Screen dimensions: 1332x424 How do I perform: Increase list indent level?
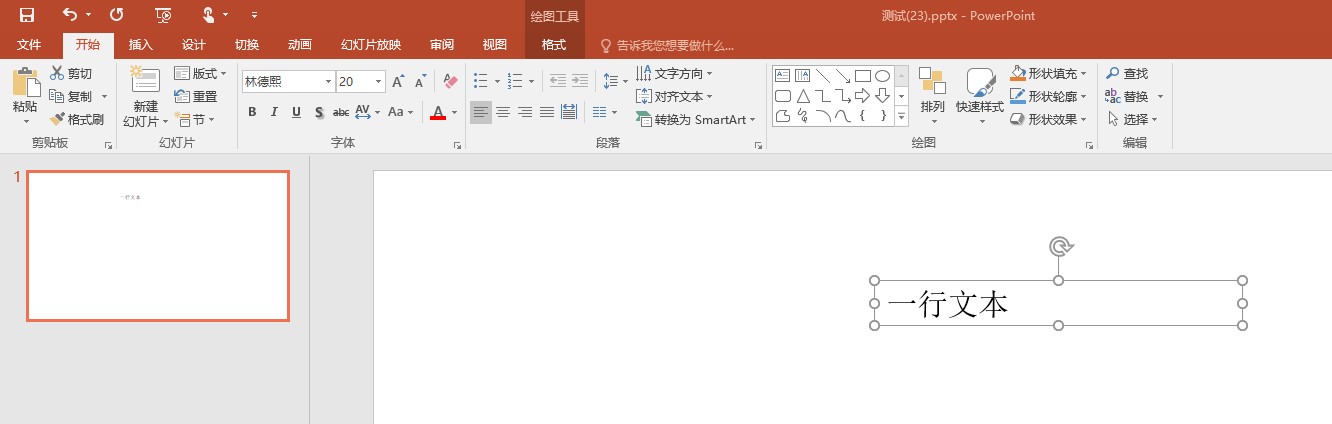tap(581, 82)
